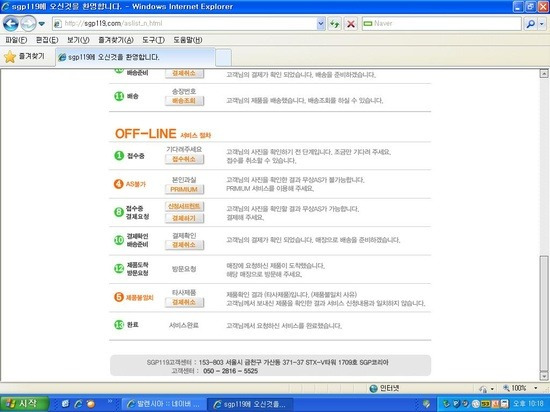Open a new blank tab button
This screenshot has height=412, width=550.
pos(223,58)
